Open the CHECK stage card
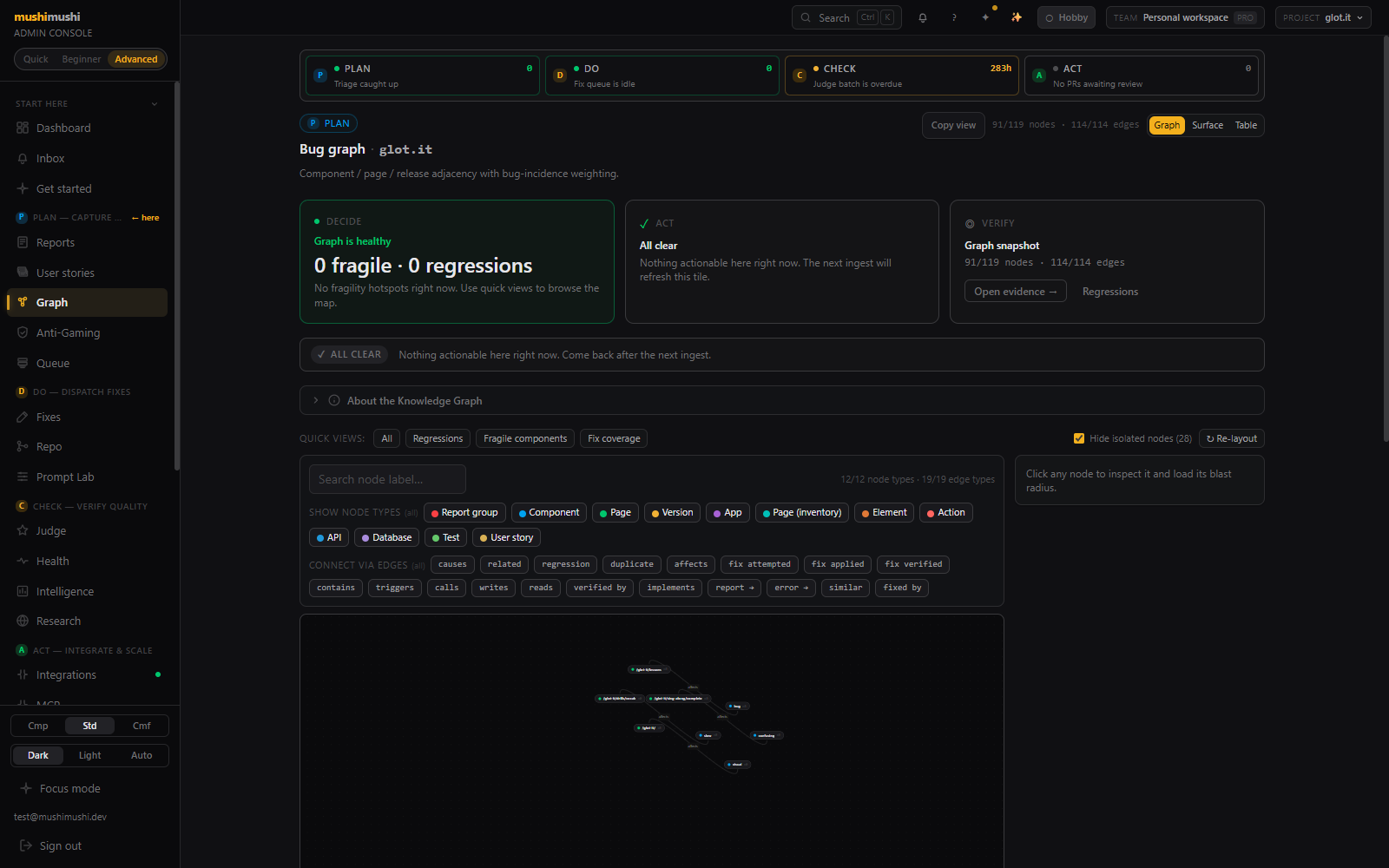Viewport: 1389px width, 868px height. tap(901, 76)
